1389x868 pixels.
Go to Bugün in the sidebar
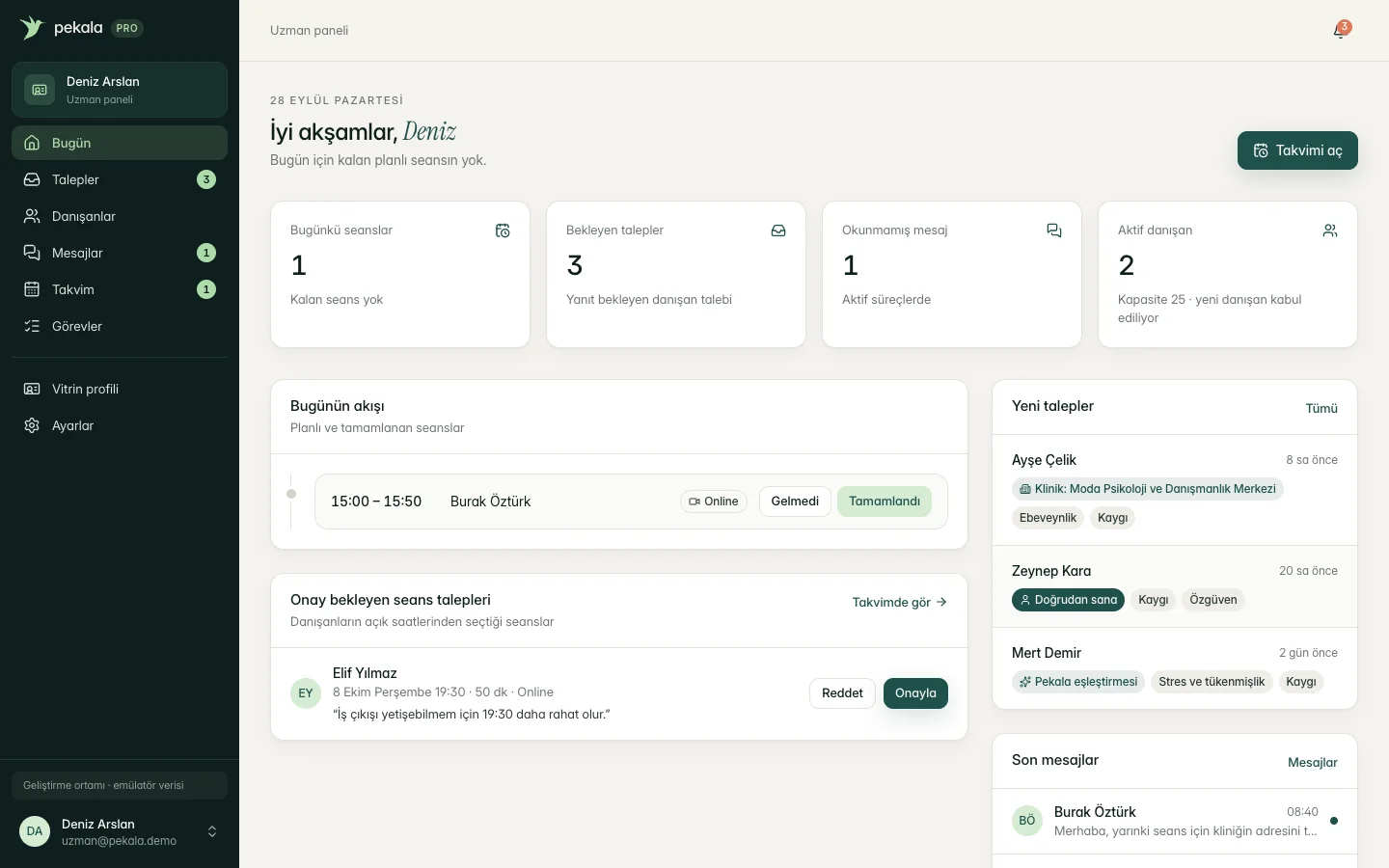[120, 143]
